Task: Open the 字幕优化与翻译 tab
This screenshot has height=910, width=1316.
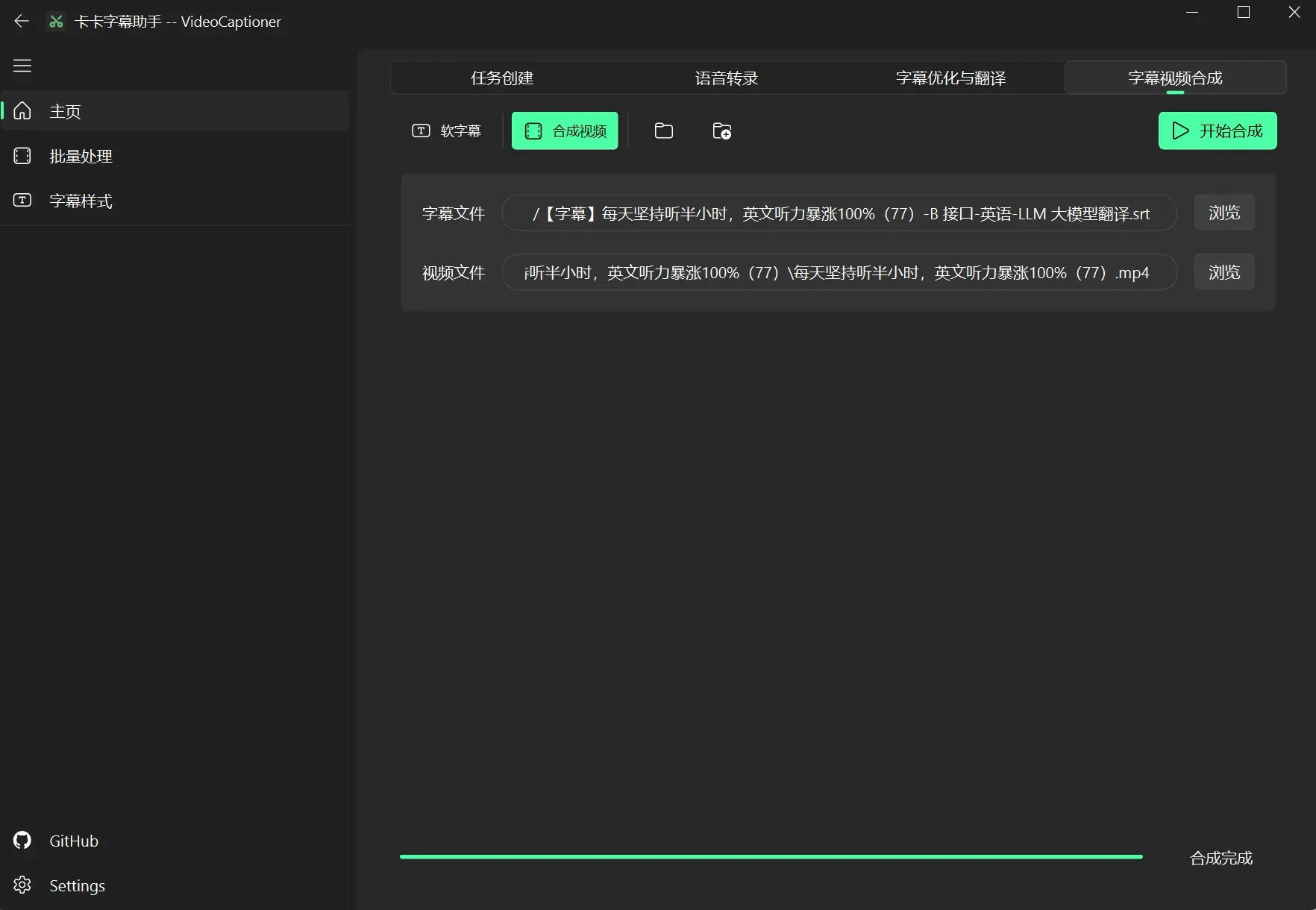Action: tap(950, 78)
